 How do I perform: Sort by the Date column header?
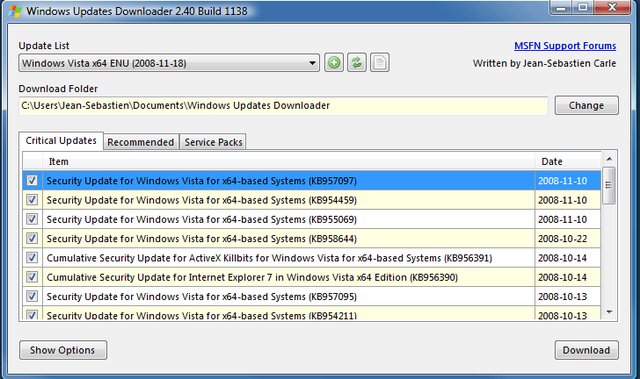568,162
